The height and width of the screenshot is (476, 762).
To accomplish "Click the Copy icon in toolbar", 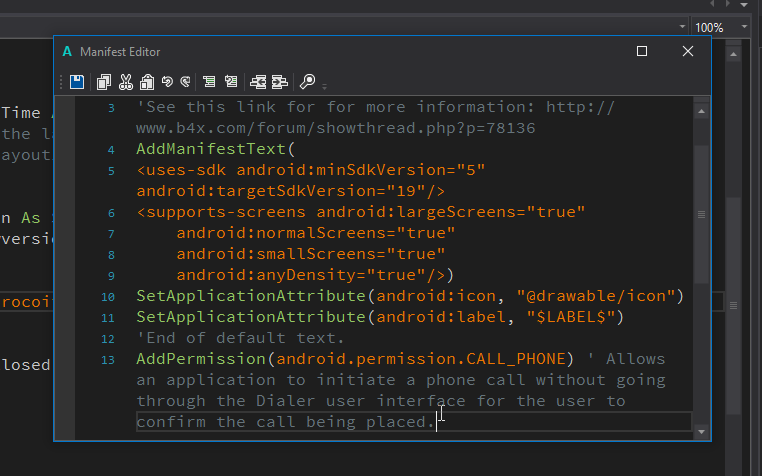I will [x=103, y=82].
